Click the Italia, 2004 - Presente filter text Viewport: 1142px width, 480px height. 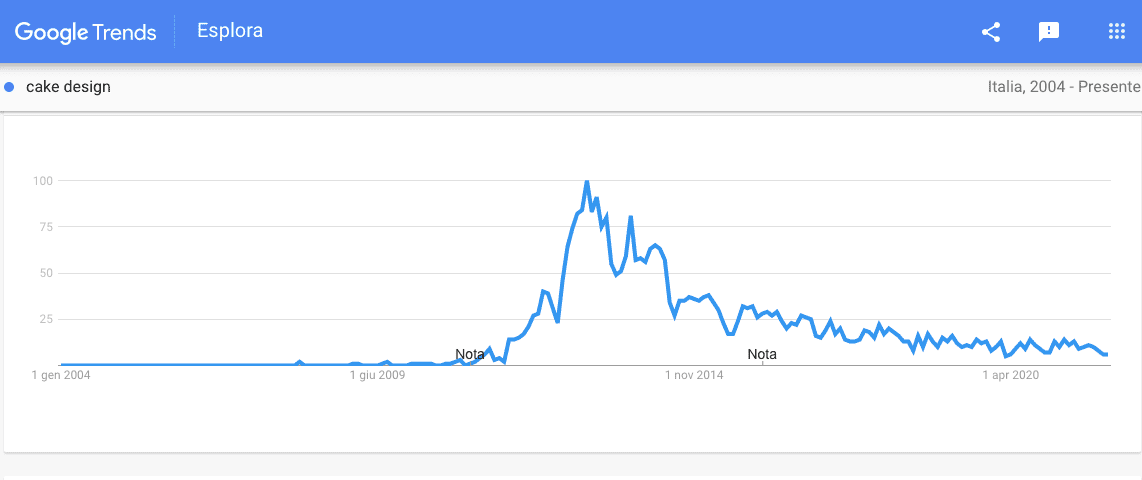click(1063, 87)
